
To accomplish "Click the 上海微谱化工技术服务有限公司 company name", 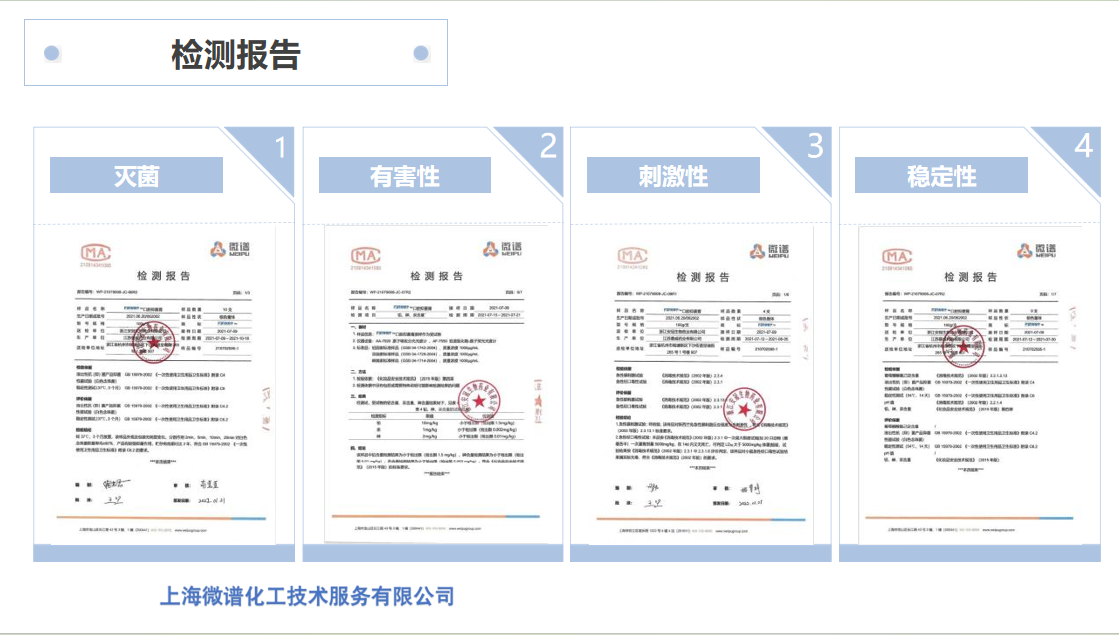I will pyautogui.click(x=307, y=597).
